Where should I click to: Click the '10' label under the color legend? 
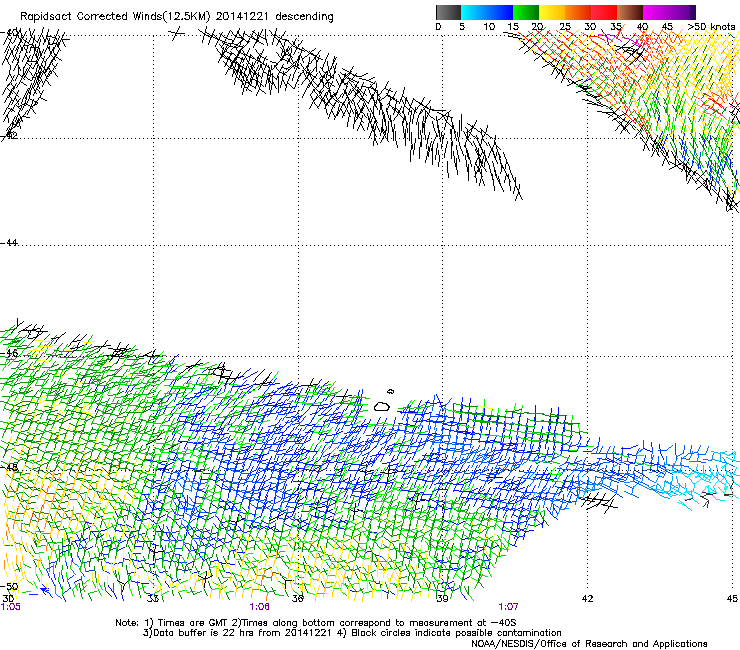[x=489, y=27]
